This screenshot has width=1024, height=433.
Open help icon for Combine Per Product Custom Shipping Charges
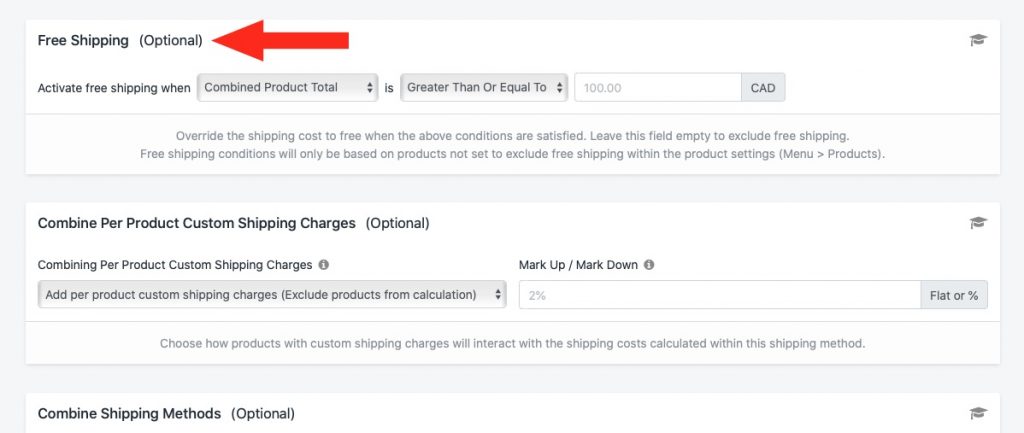click(x=978, y=223)
